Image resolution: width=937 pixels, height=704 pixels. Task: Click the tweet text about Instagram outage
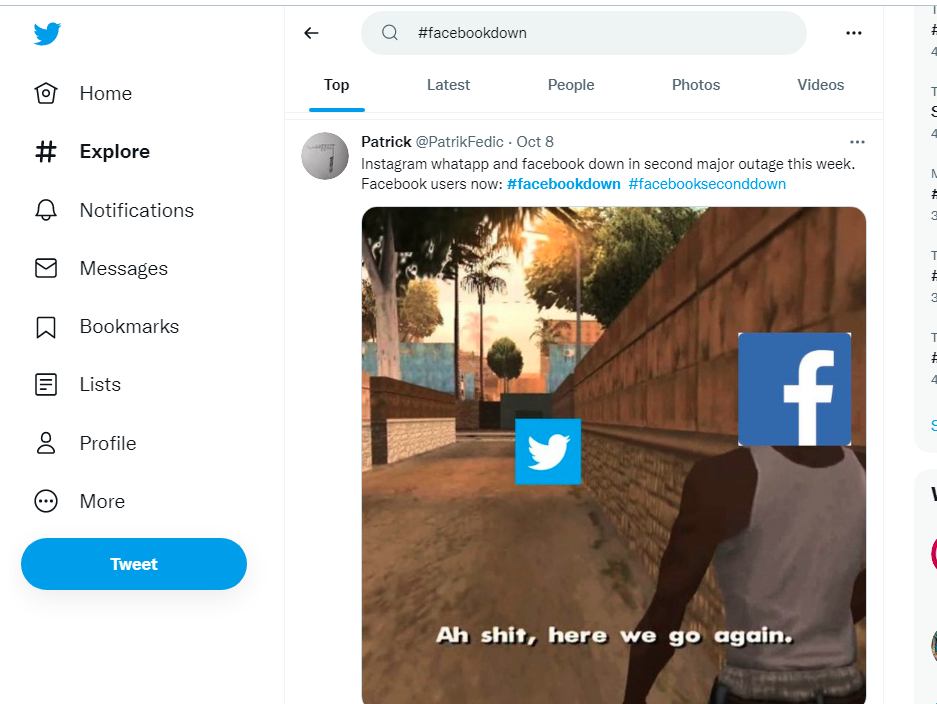click(608, 174)
